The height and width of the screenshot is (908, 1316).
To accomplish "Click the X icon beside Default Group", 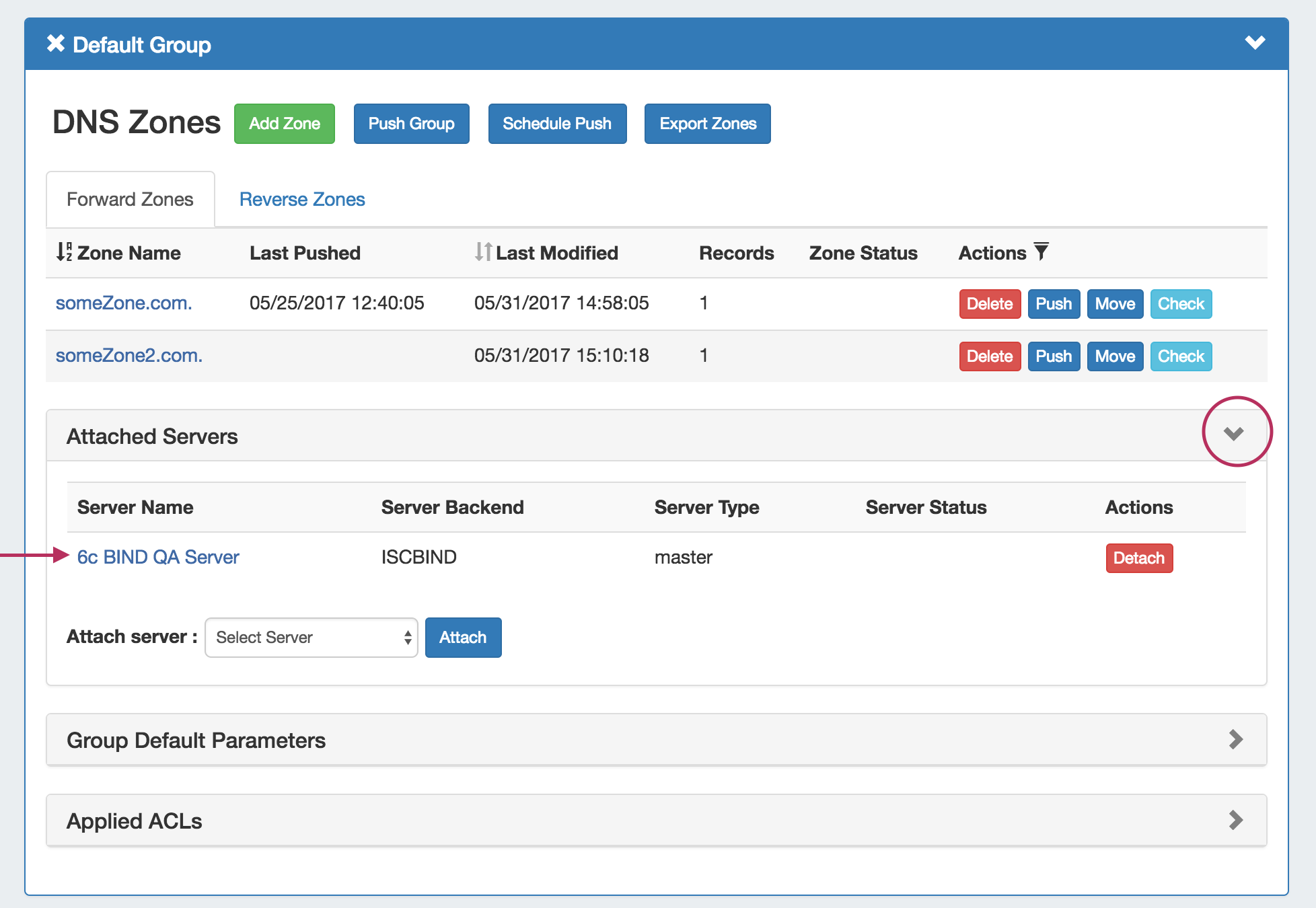I will pos(56,44).
